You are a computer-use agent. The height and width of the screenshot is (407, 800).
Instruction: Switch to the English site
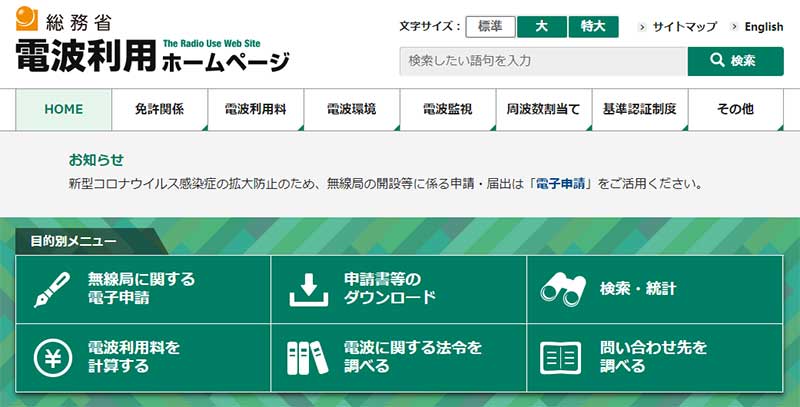tap(764, 27)
